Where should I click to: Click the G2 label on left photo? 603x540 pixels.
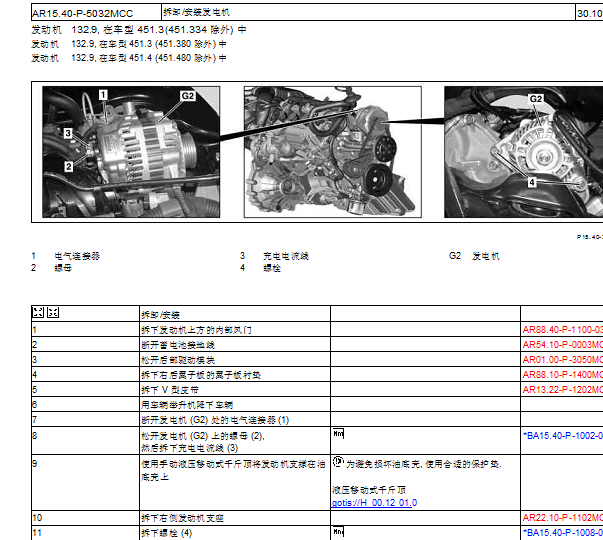point(187,96)
